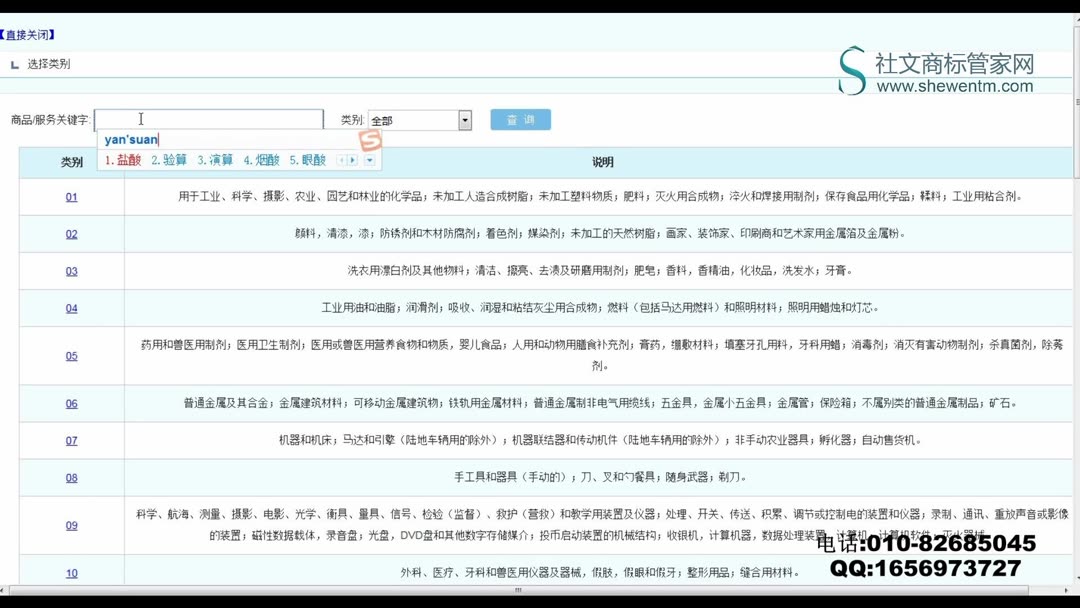Click the previous-page arrow in the candidate bar
1080x608 pixels.
point(342,160)
